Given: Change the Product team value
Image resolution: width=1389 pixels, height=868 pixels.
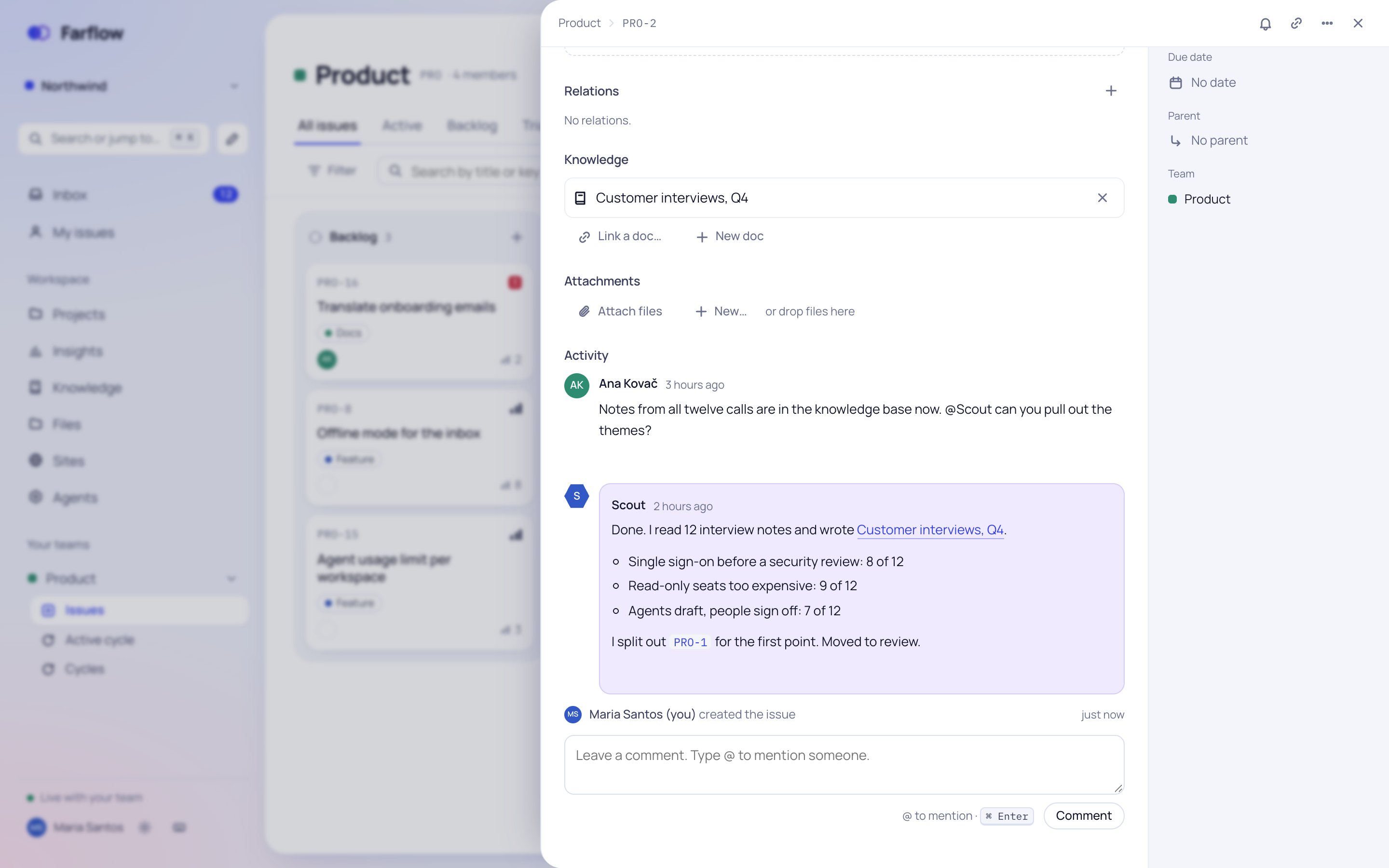Looking at the screenshot, I should click(1199, 199).
